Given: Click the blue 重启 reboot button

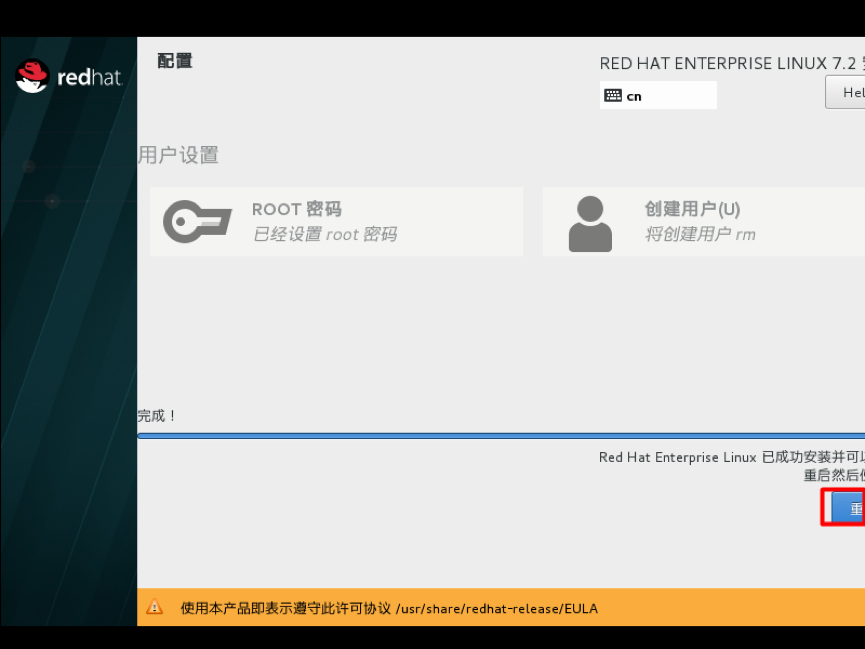Looking at the screenshot, I should 847,508.
